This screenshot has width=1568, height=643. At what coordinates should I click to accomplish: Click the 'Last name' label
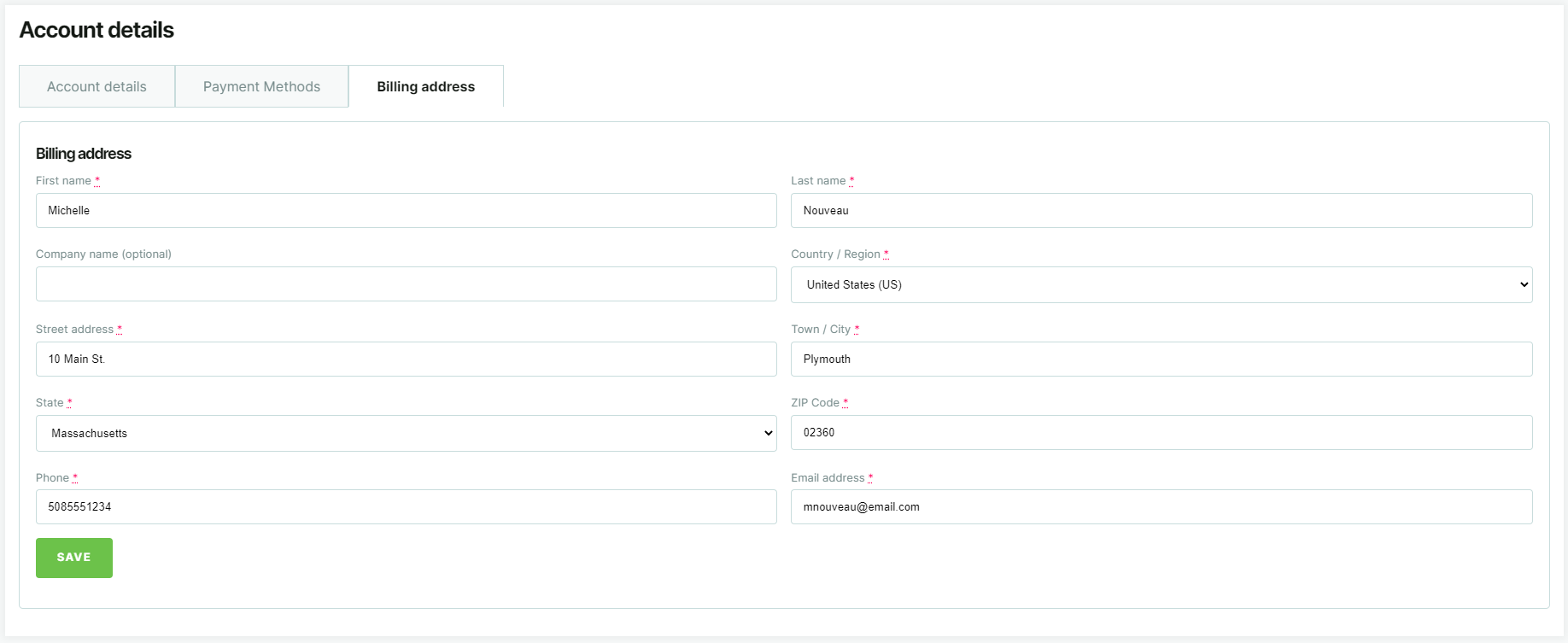(818, 180)
